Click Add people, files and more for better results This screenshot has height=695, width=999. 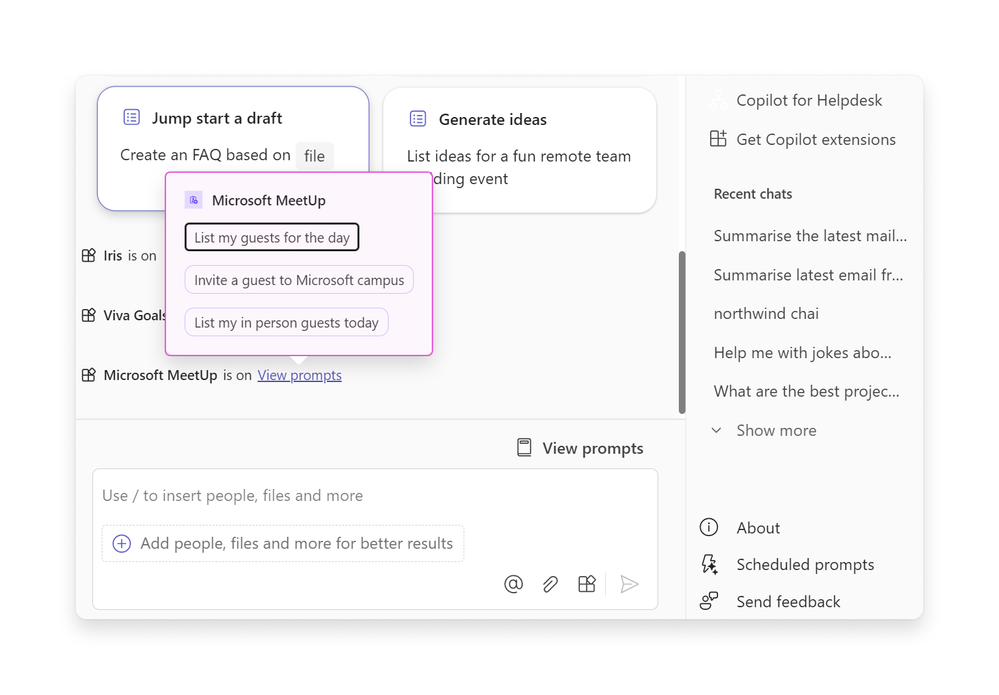click(x=283, y=543)
